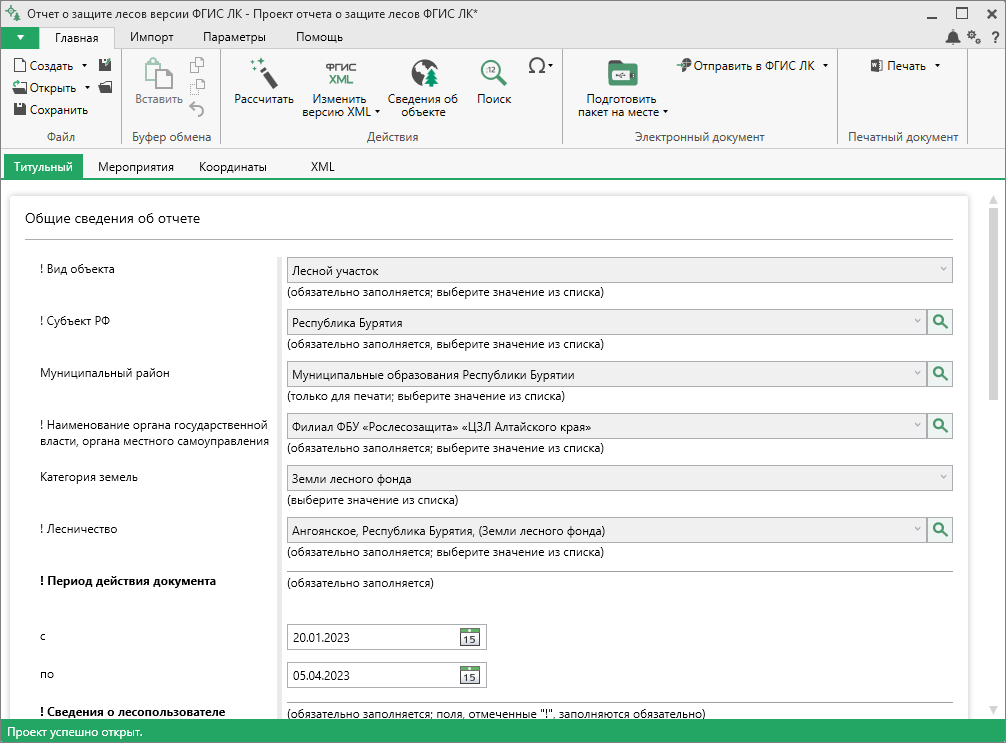1006x743 pixels.
Task: Open the notifications bell
Action: click(953, 37)
